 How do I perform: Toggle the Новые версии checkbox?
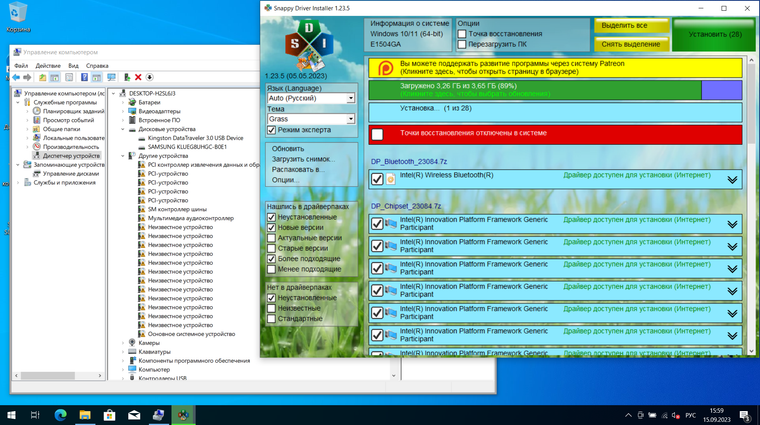pos(271,228)
